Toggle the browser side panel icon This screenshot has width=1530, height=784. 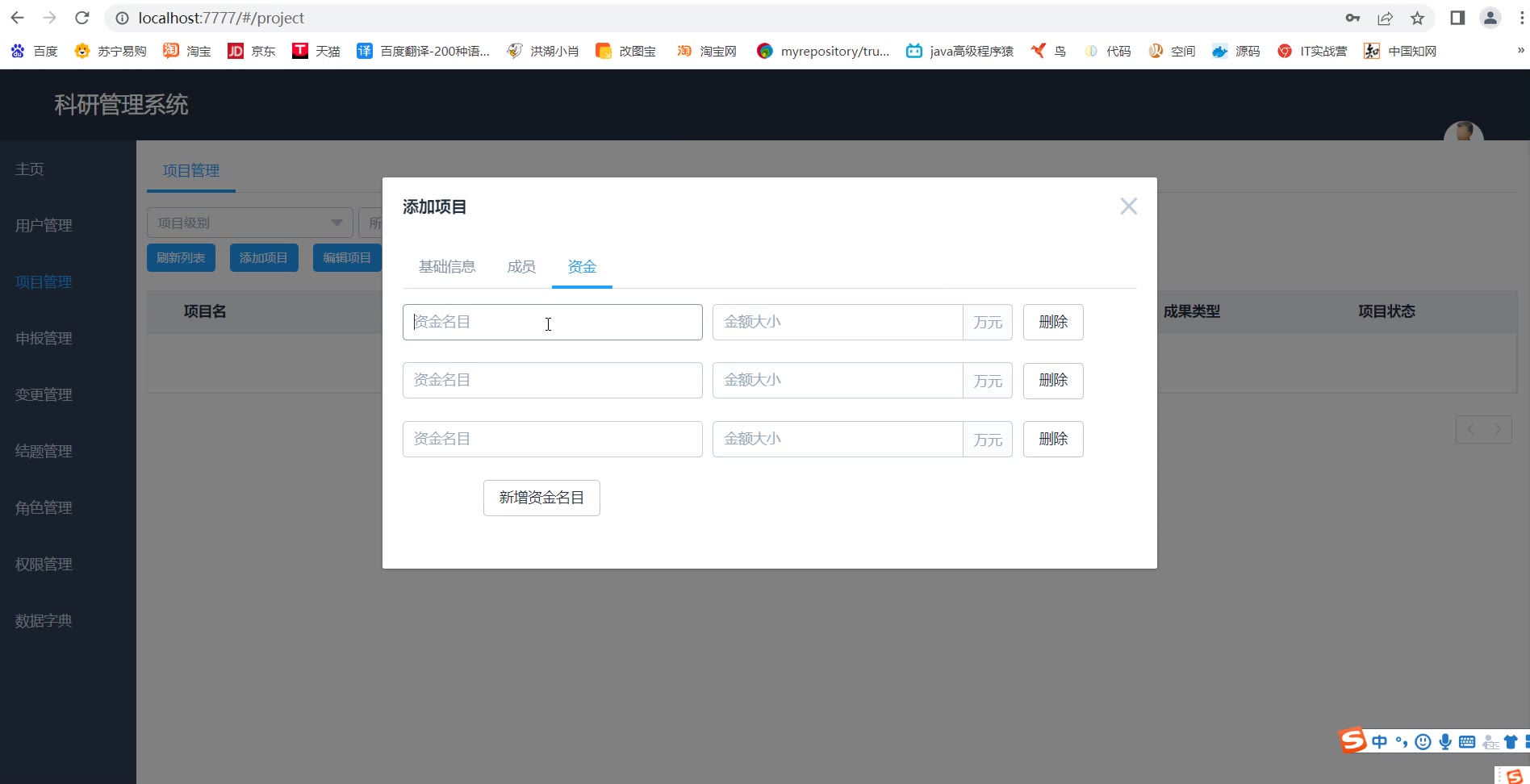1457,18
